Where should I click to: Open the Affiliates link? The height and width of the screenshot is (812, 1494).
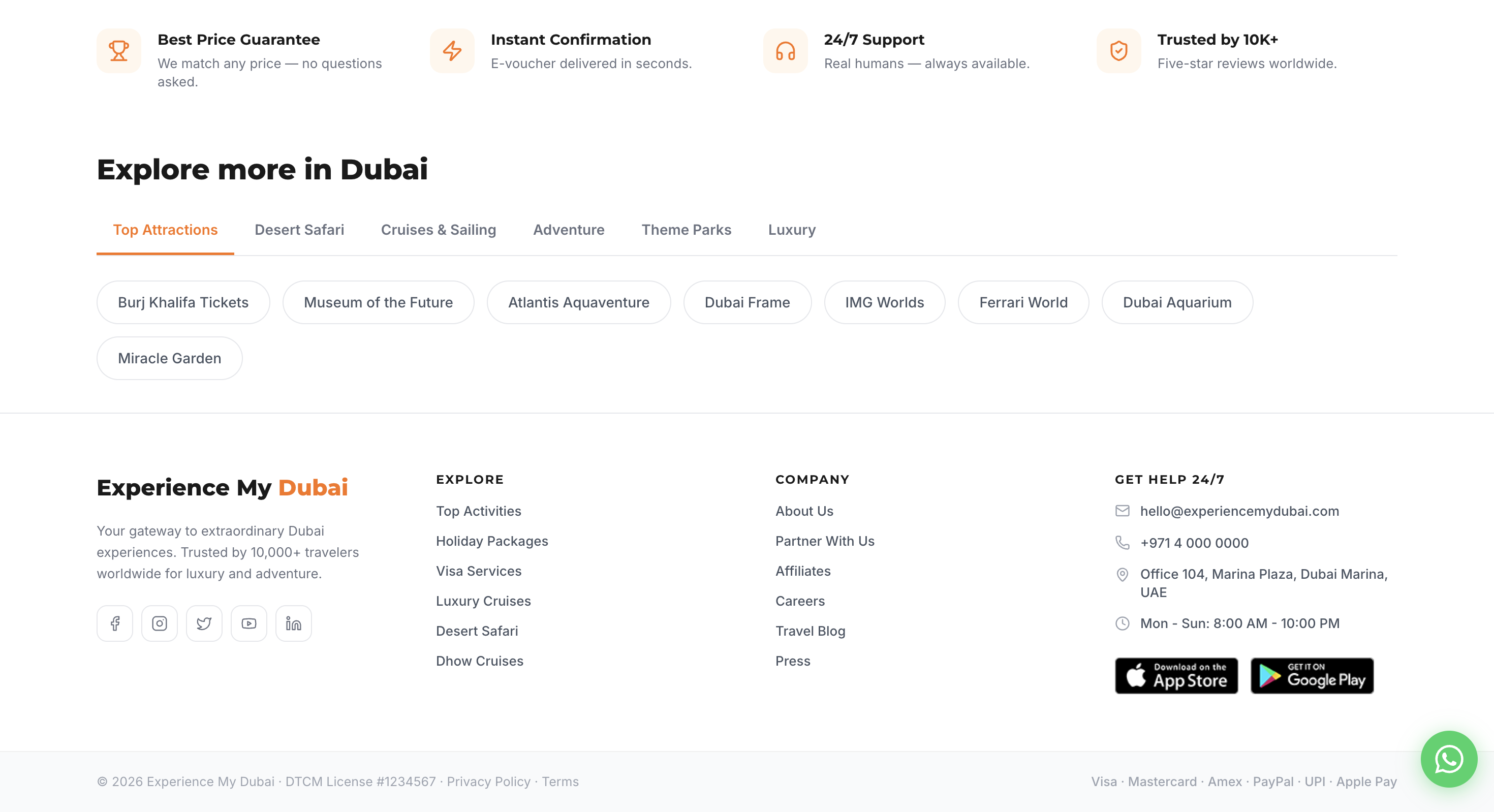803,571
